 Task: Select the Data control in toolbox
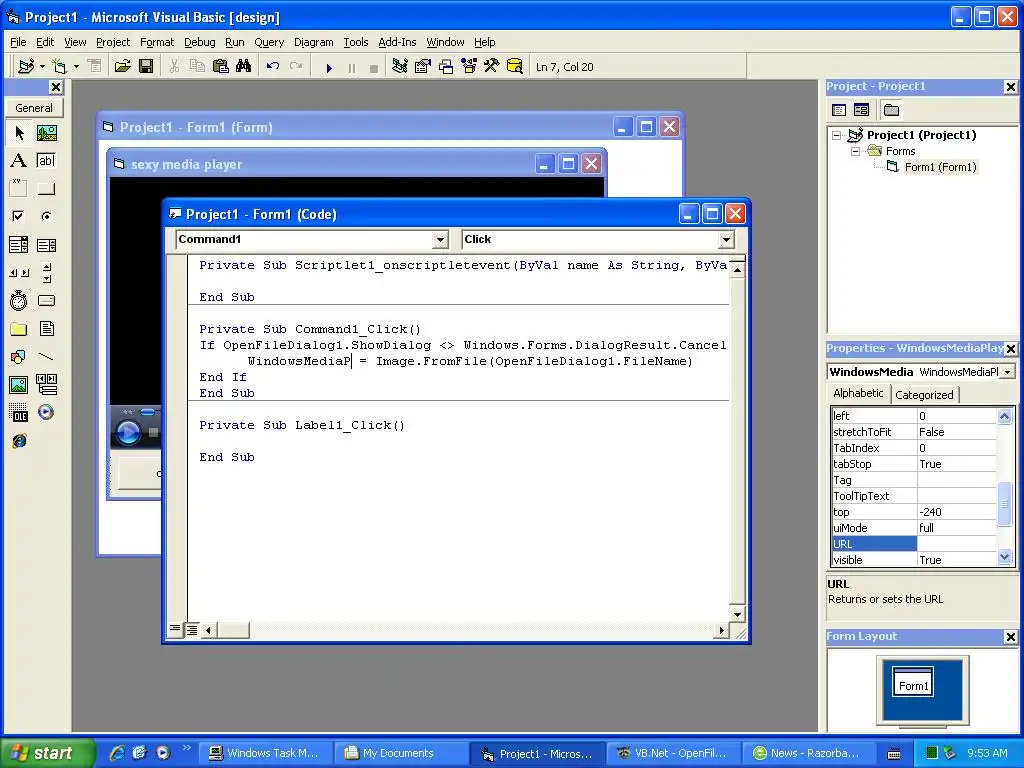point(46,385)
